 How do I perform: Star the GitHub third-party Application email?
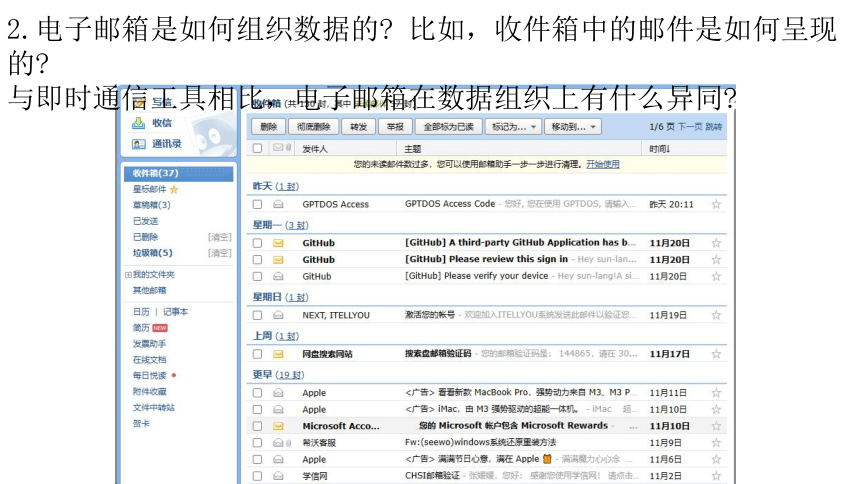716,243
